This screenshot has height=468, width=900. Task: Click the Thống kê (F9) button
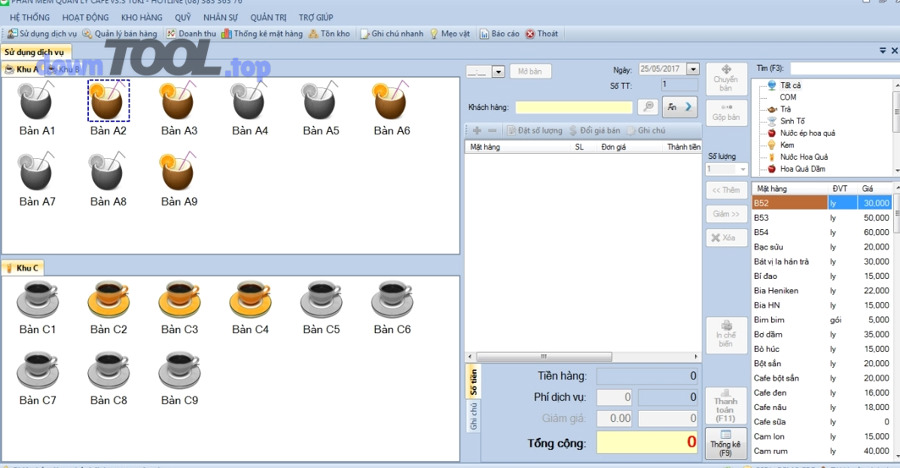click(x=725, y=441)
